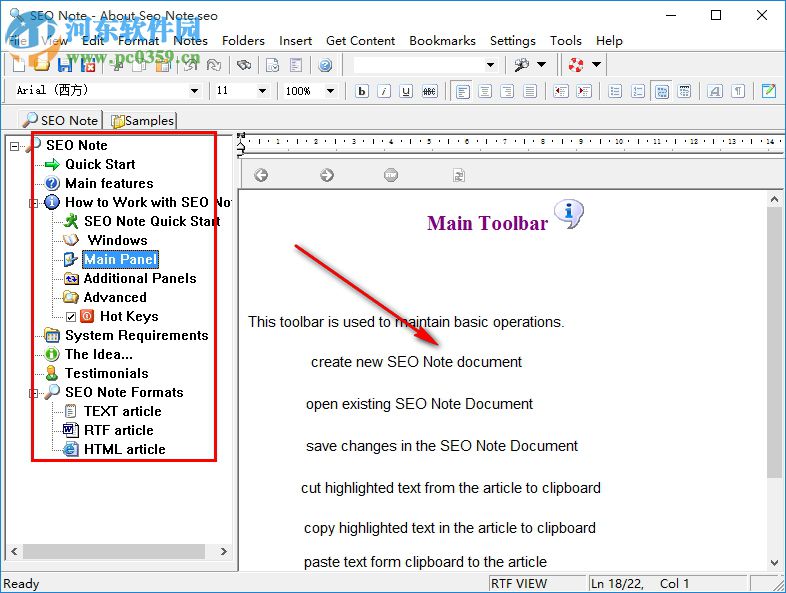This screenshot has height=593, width=786.
Task: Toggle left text alignment
Action: point(462,91)
